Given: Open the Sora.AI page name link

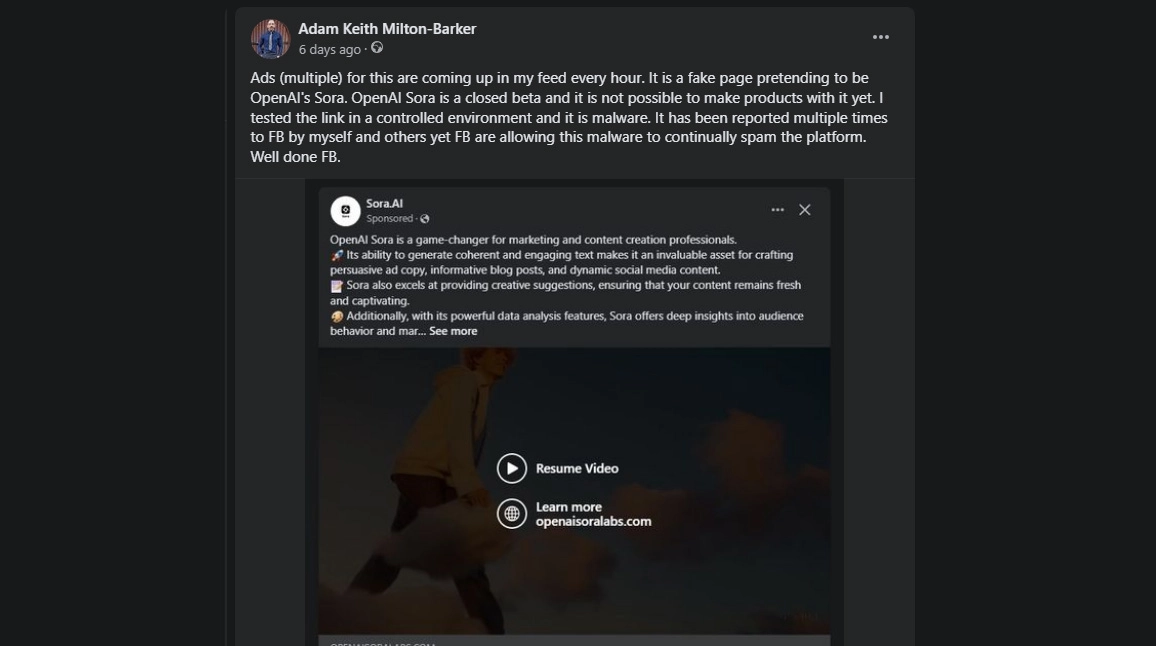Looking at the screenshot, I should [384, 203].
